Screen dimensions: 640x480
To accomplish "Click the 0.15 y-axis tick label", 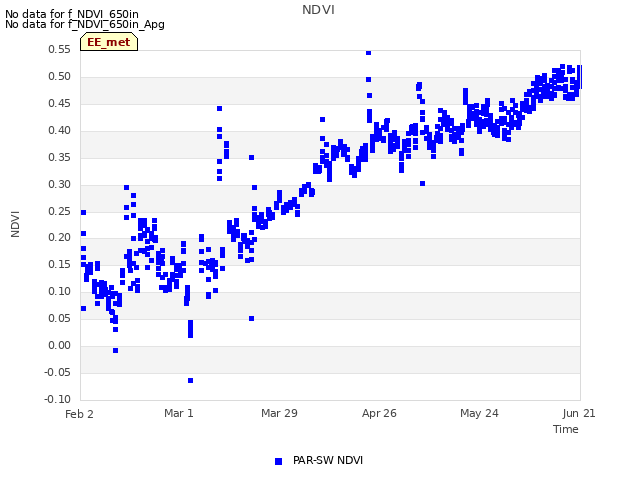I will tap(59, 264).
